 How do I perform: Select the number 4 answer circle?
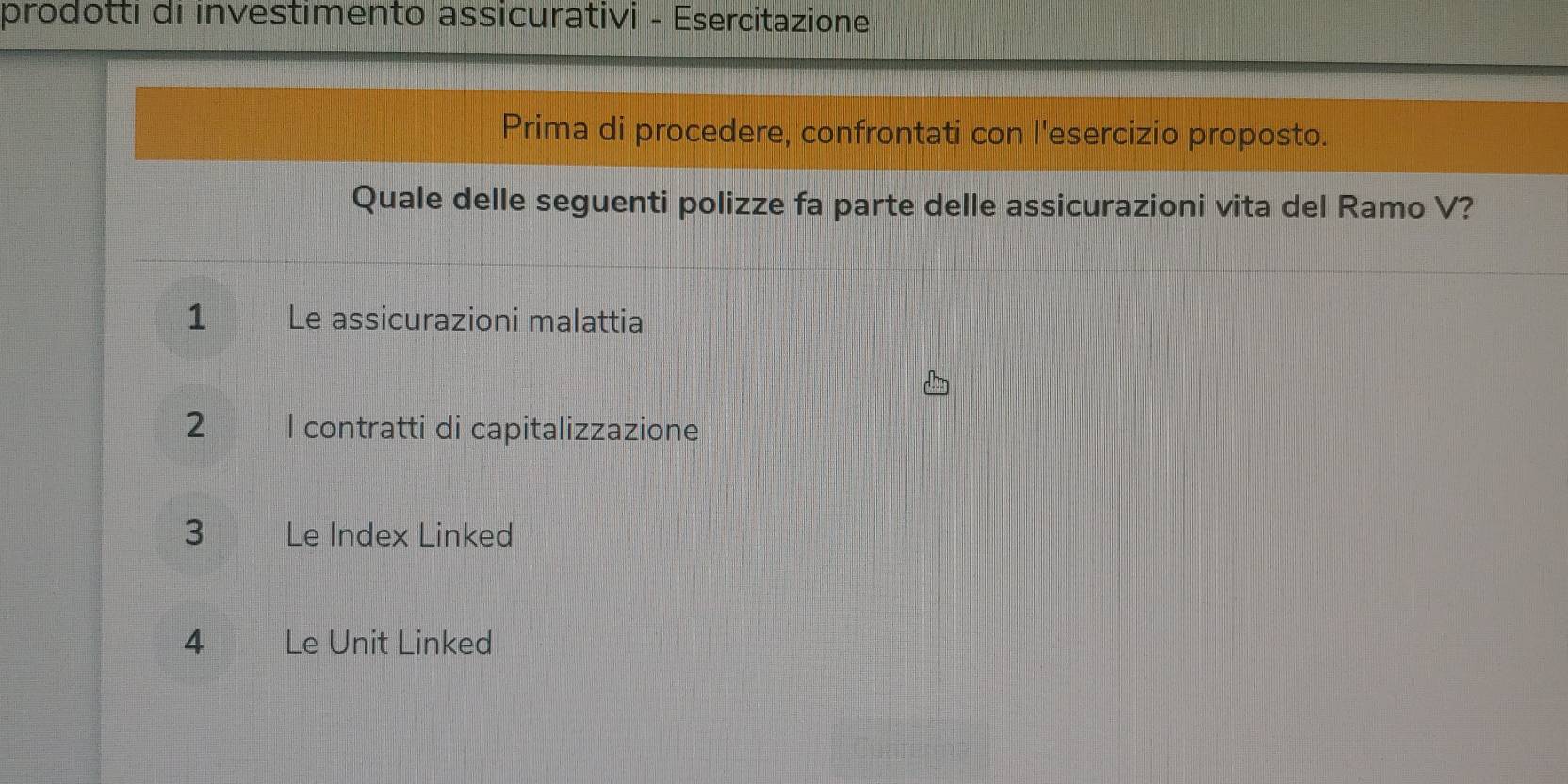(193, 643)
